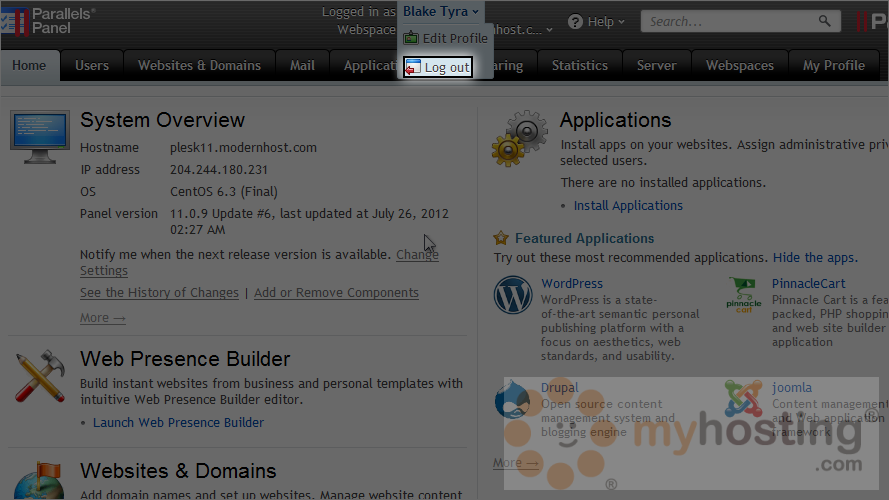Choose Log out from the user menu
Image resolution: width=889 pixels, height=500 pixels.
(x=438, y=67)
